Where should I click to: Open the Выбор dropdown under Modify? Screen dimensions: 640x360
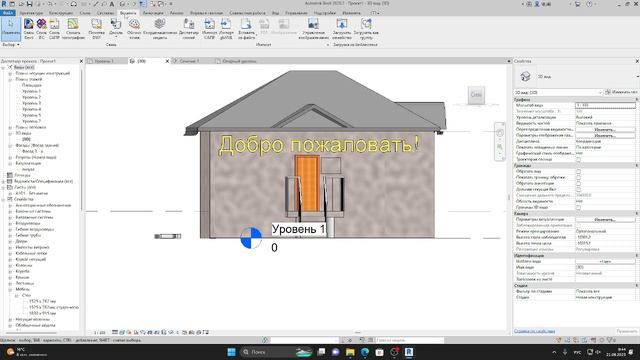coord(11,44)
